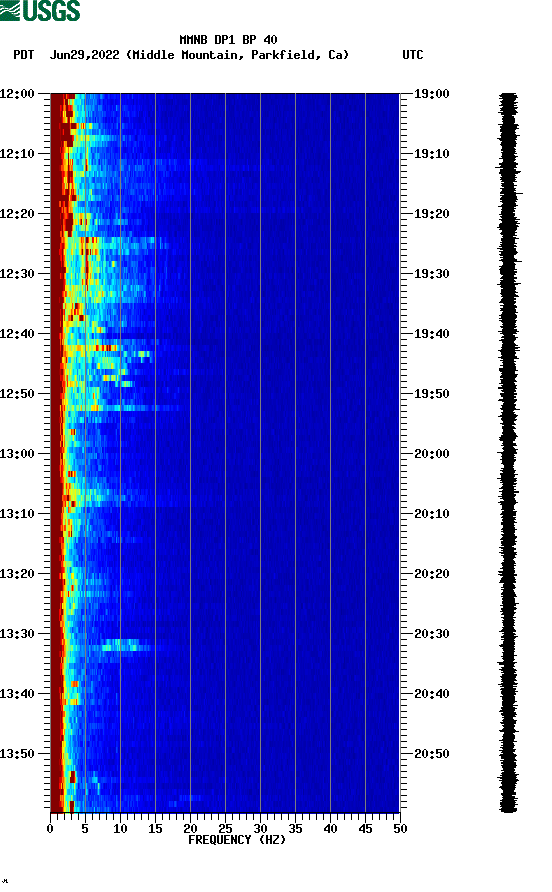Click the 45 Hz frequency tick label
Image resolution: width=552 pixels, height=892 pixels.
tap(365, 829)
